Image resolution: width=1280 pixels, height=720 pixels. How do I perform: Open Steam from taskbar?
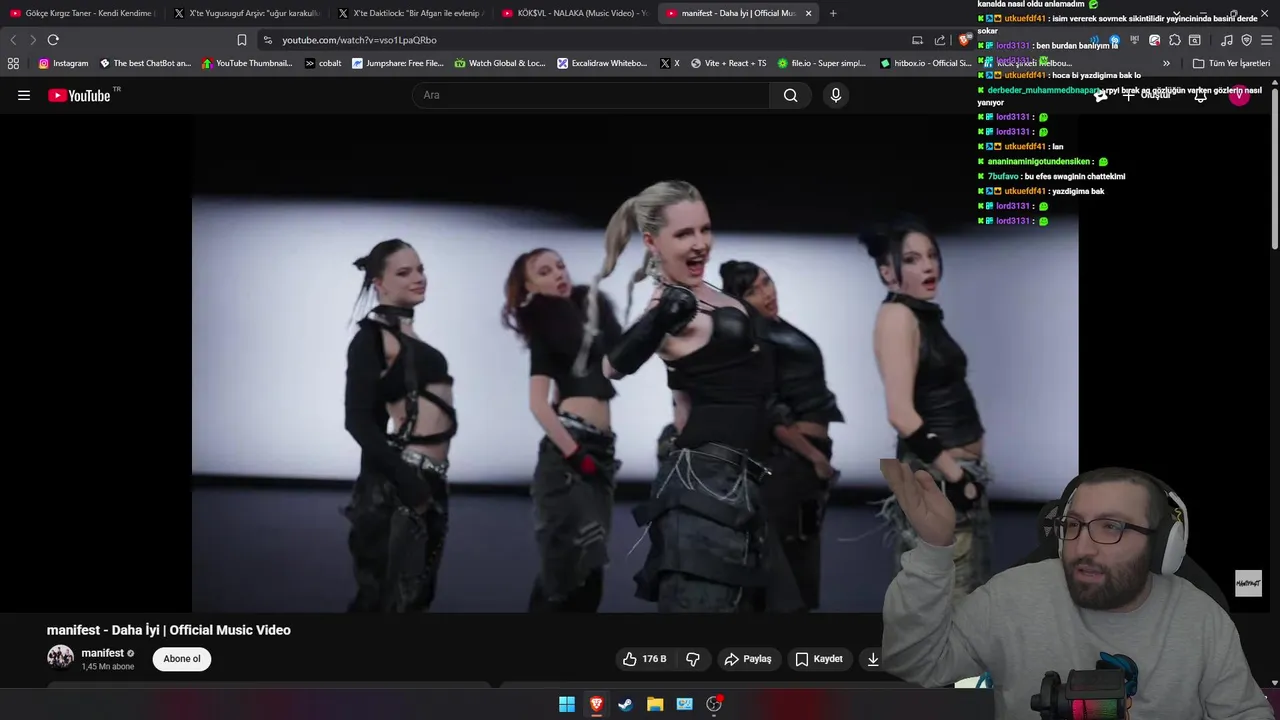pyautogui.click(x=625, y=704)
